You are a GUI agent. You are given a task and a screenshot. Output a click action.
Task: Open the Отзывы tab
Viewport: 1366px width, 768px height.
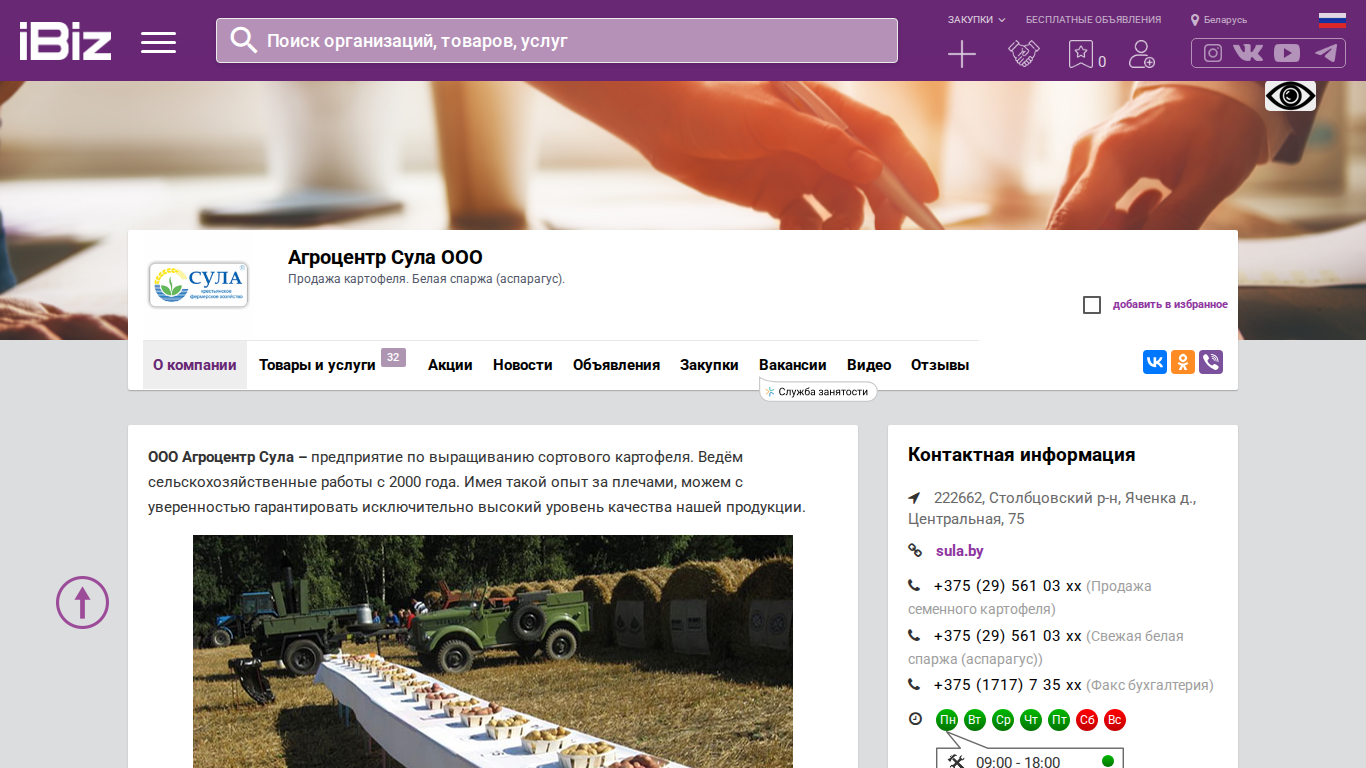click(x=940, y=365)
